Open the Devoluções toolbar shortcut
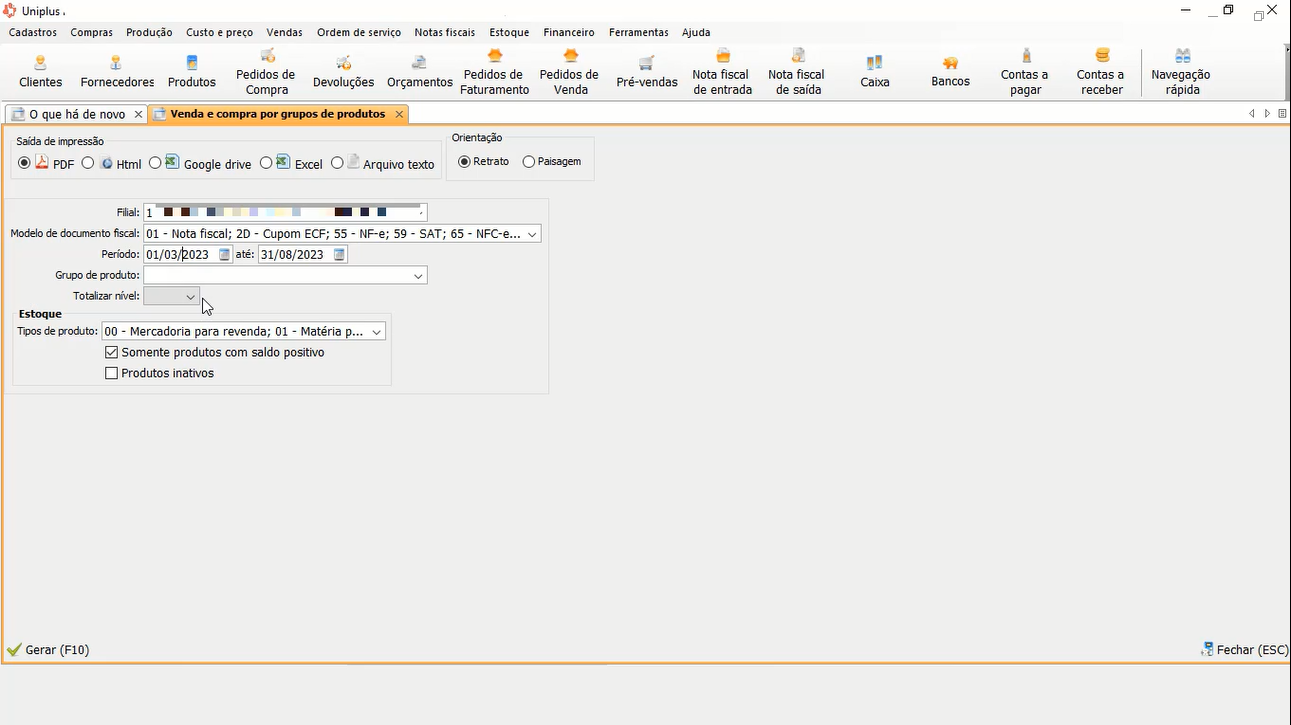The image size is (1291, 725). point(343,72)
